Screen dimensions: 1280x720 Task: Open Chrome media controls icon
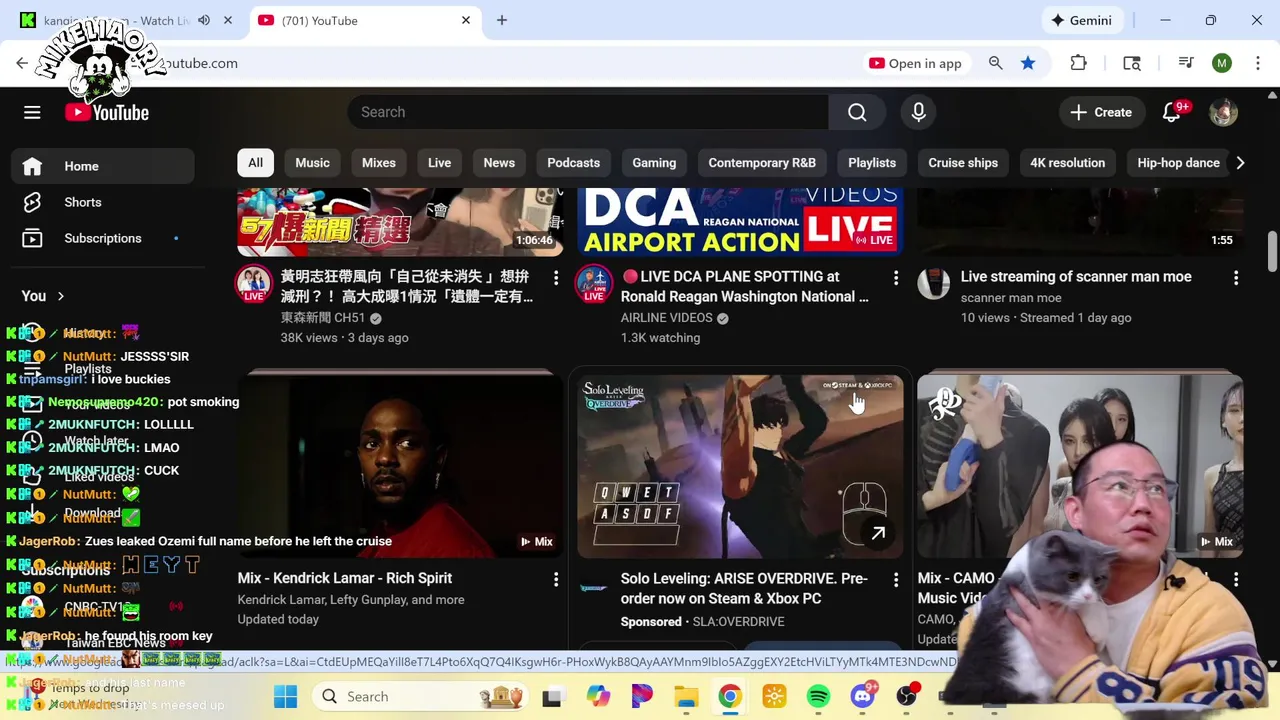[x=1186, y=63]
